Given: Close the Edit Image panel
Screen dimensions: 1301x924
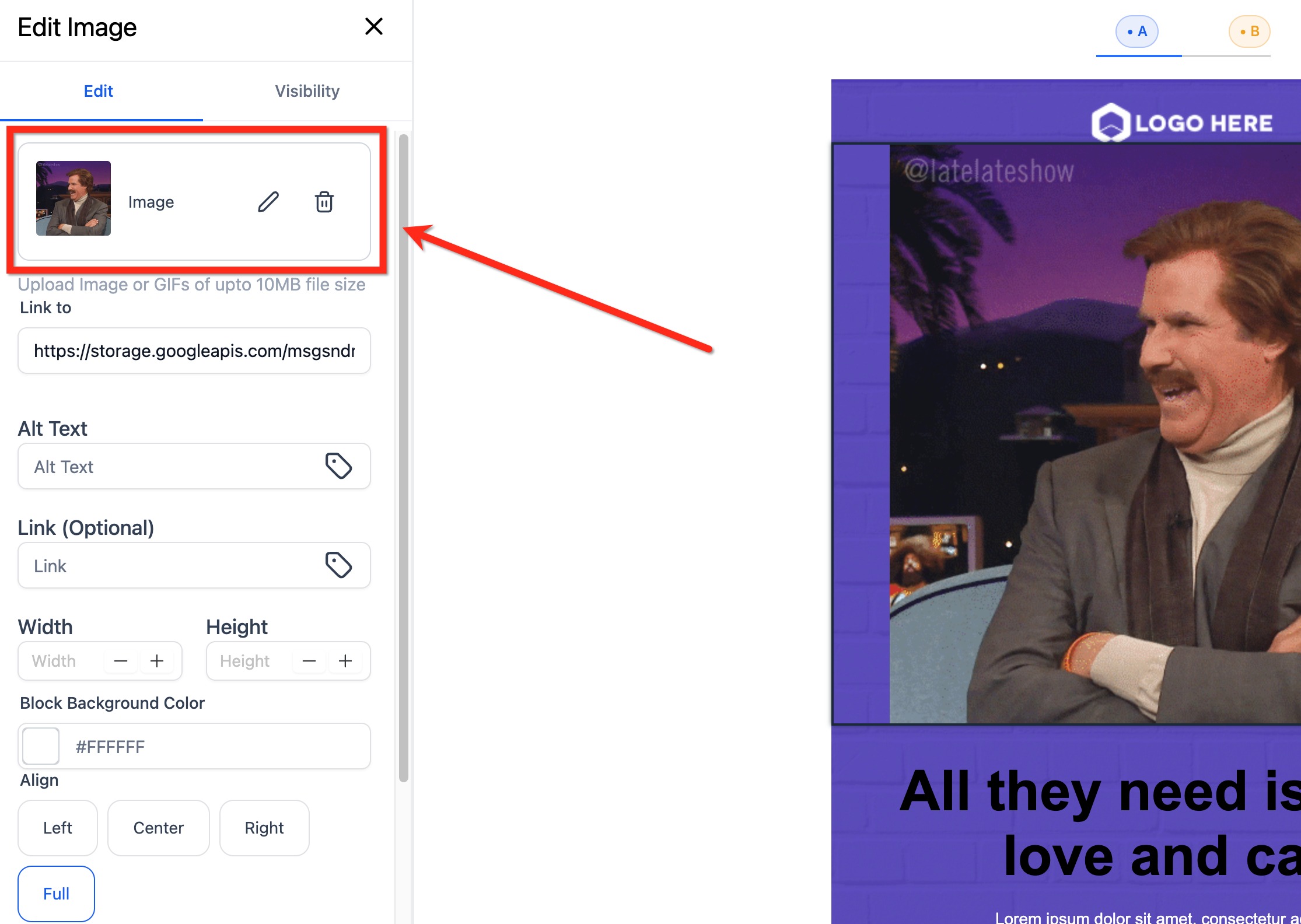Looking at the screenshot, I should [x=373, y=26].
